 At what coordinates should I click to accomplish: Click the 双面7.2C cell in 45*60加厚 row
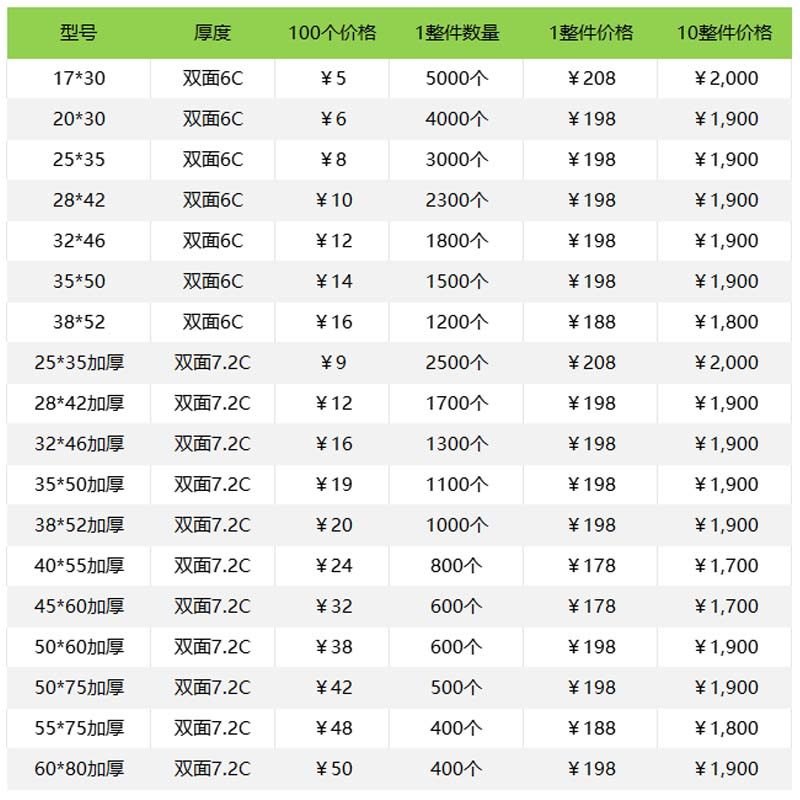tap(212, 606)
